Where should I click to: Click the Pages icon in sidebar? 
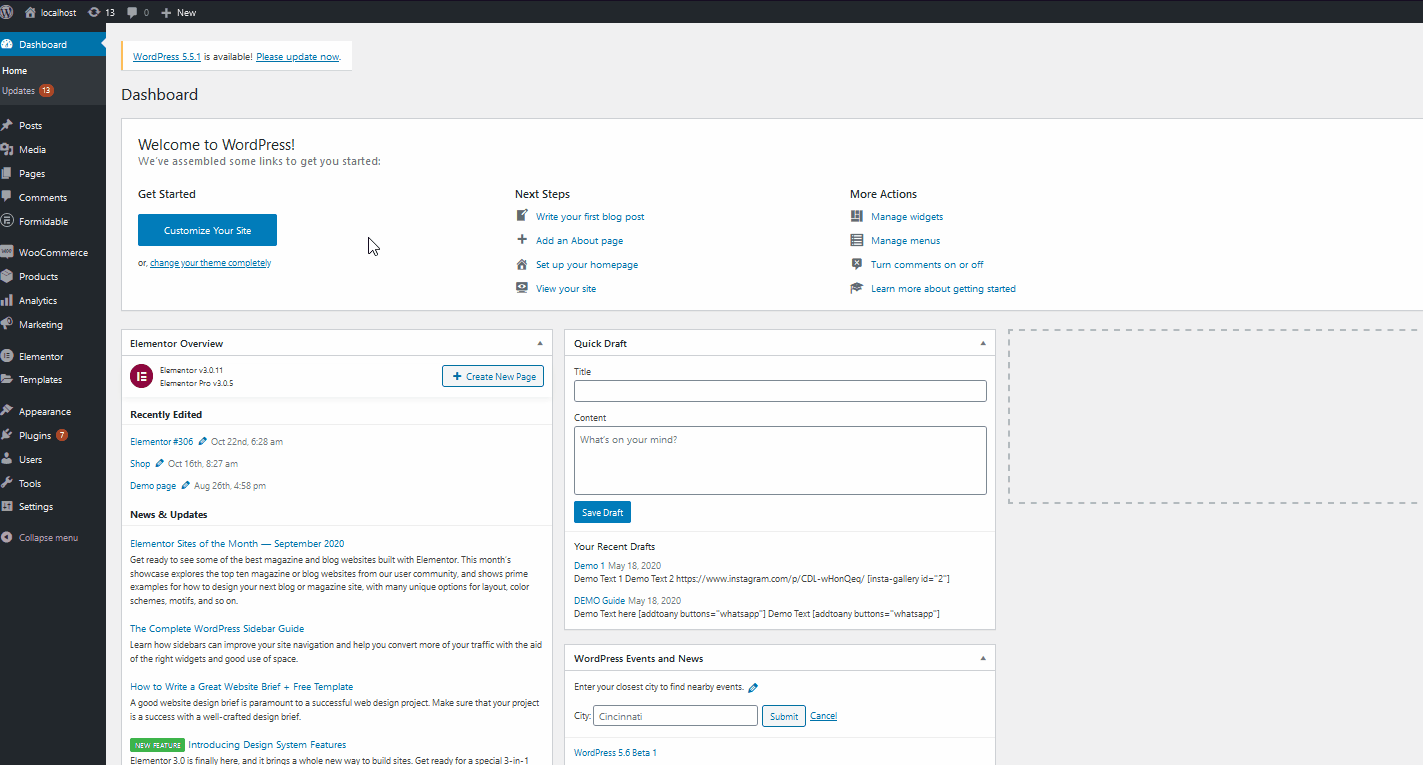[x=7, y=173]
